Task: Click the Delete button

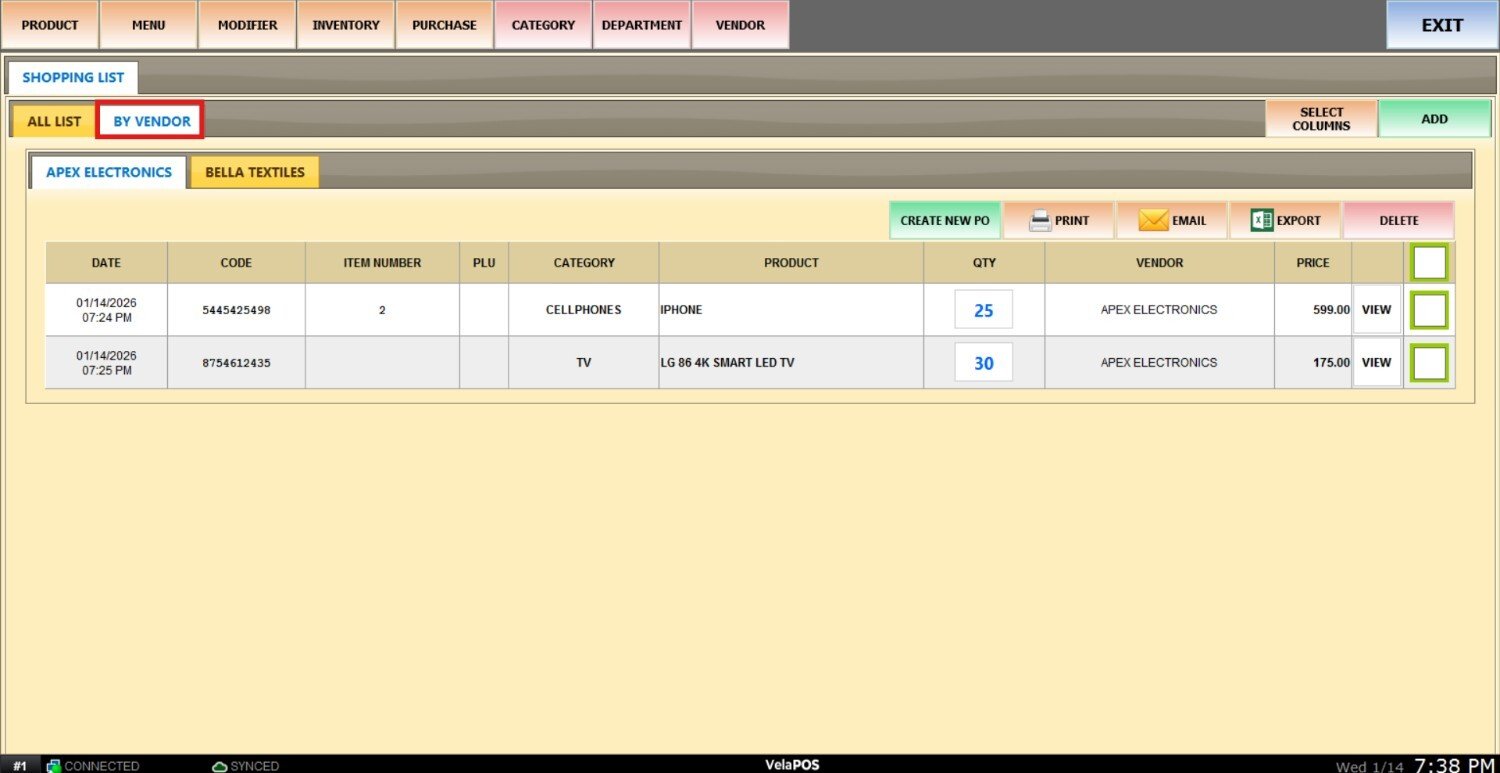Action: pos(1398,221)
